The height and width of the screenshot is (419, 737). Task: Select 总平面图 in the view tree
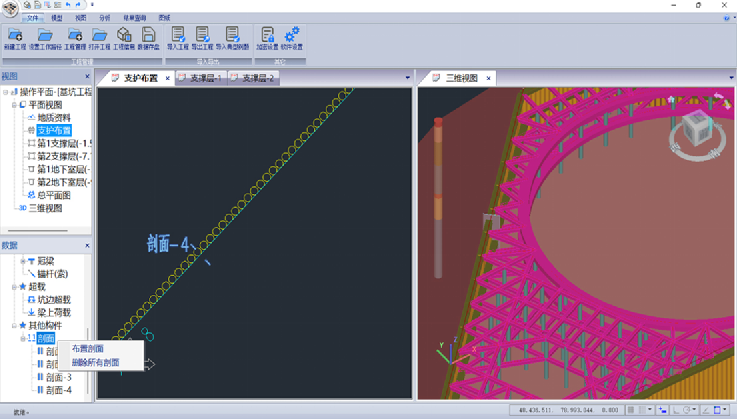(50, 196)
